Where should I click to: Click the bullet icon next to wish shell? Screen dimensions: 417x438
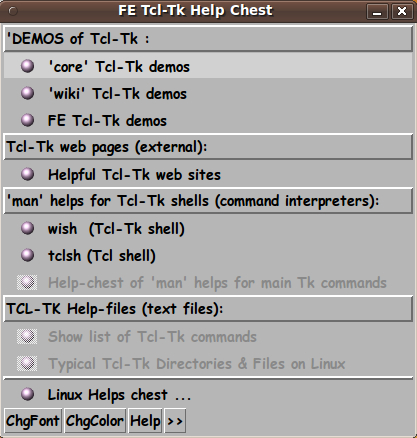27,228
